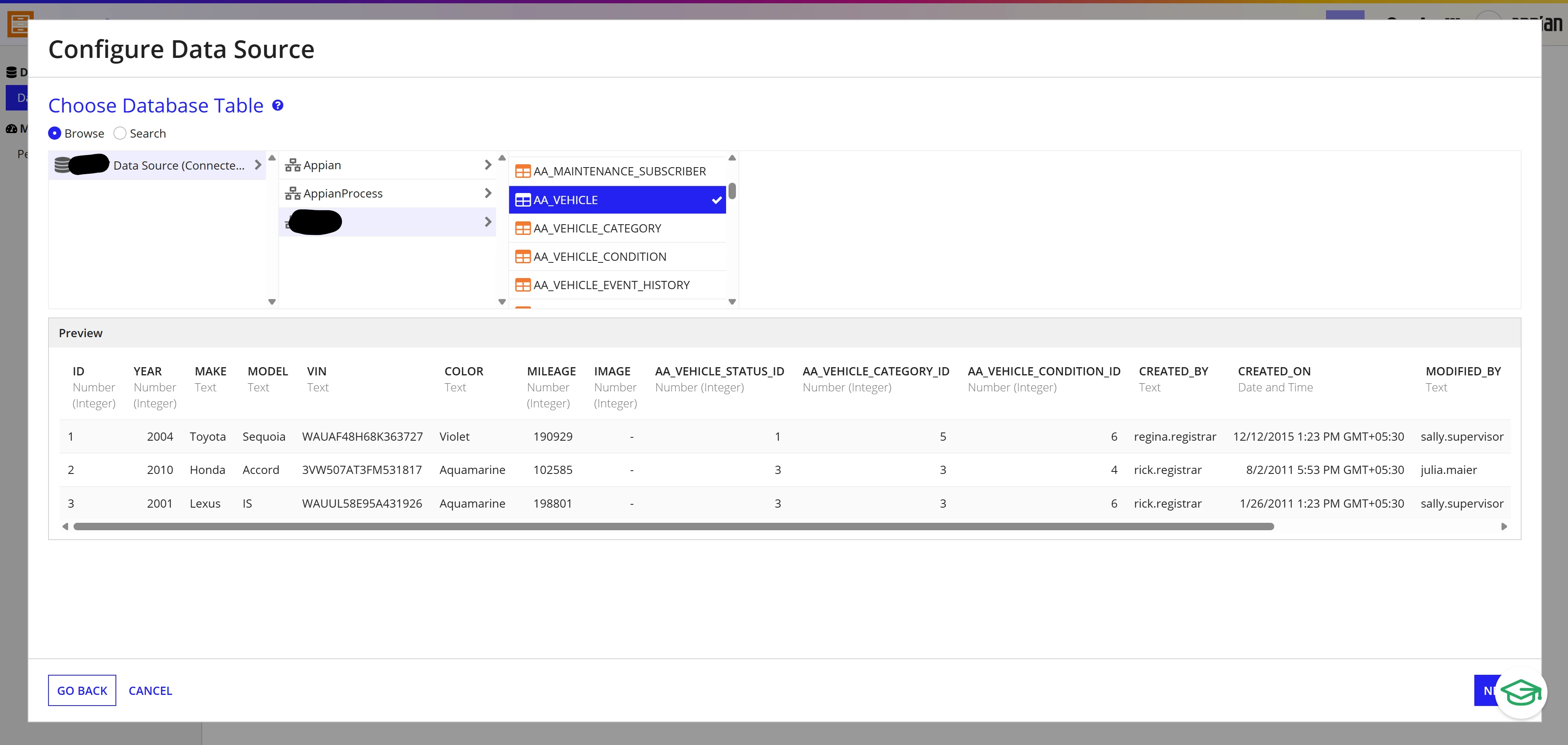Click the VIN WAUUL58E95A431926 cell

tap(362, 504)
